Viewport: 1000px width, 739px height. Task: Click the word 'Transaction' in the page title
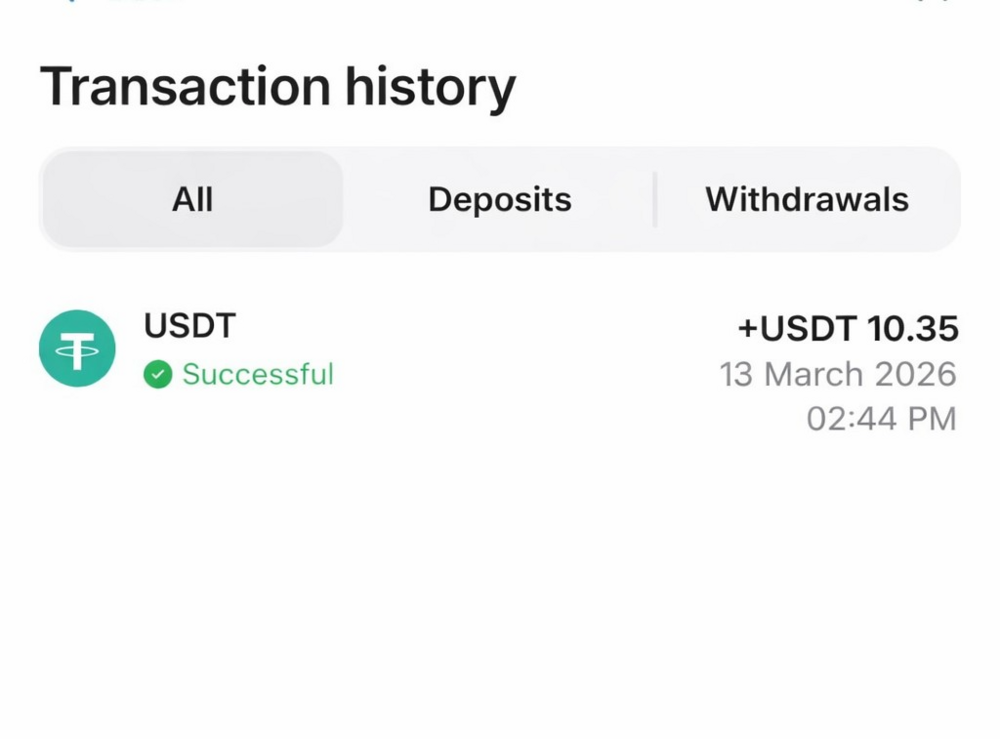(x=185, y=86)
